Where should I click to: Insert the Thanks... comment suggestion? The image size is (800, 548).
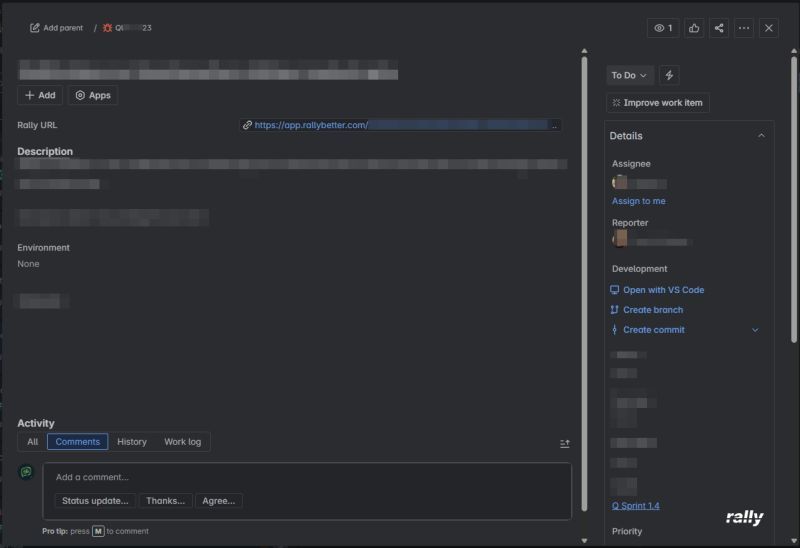tap(165, 501)
